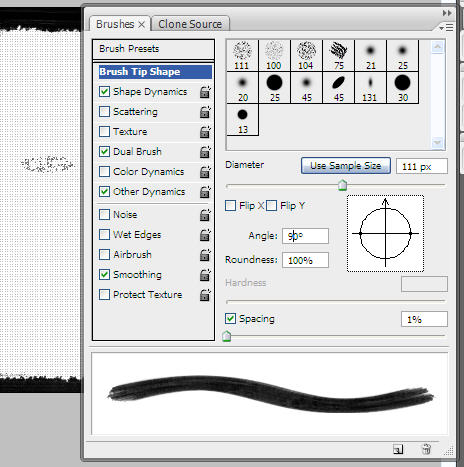Enable the Noise checkbox
The image size is (464, 467).
104,214
